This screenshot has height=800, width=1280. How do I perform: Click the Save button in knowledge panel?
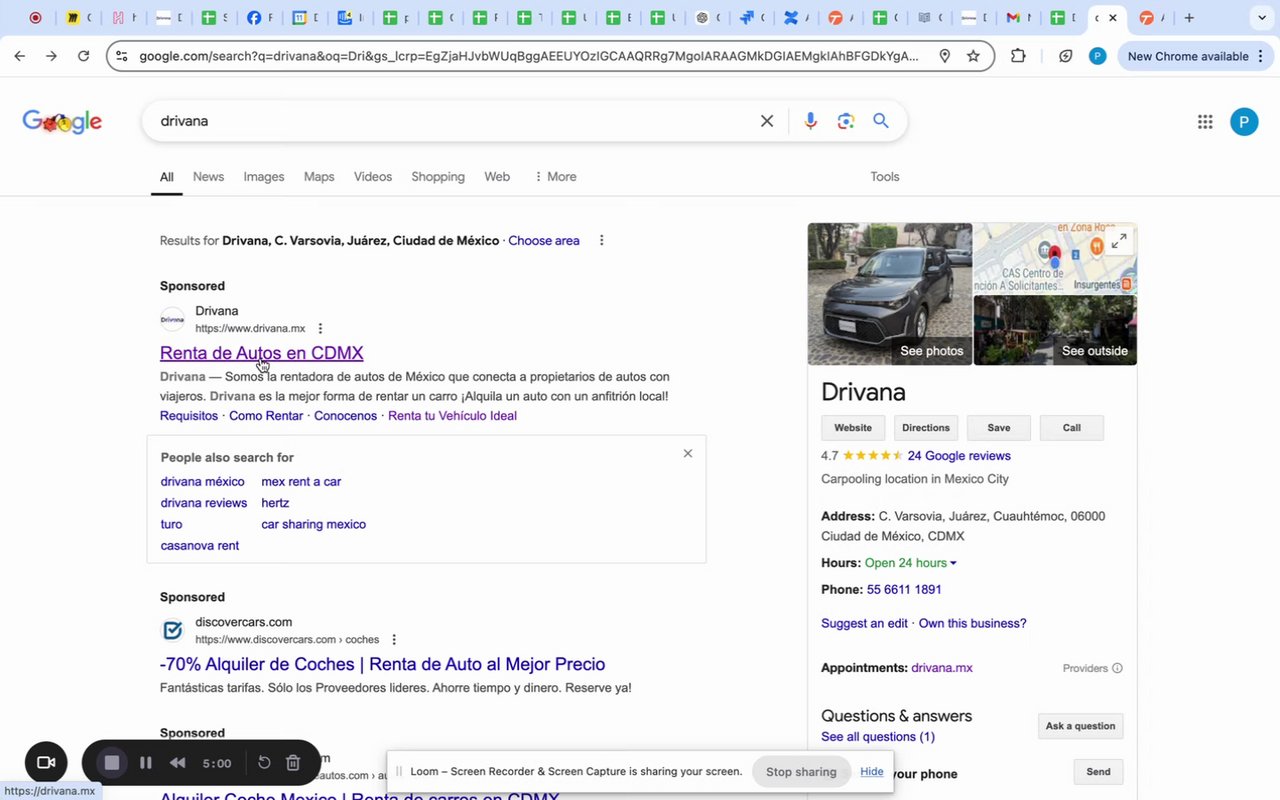pos(999,428)
